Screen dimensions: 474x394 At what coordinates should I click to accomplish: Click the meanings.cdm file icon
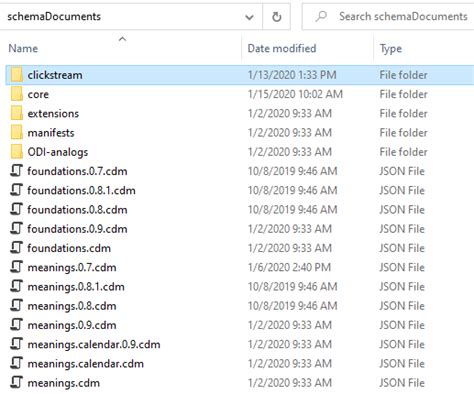click(16, 383)
